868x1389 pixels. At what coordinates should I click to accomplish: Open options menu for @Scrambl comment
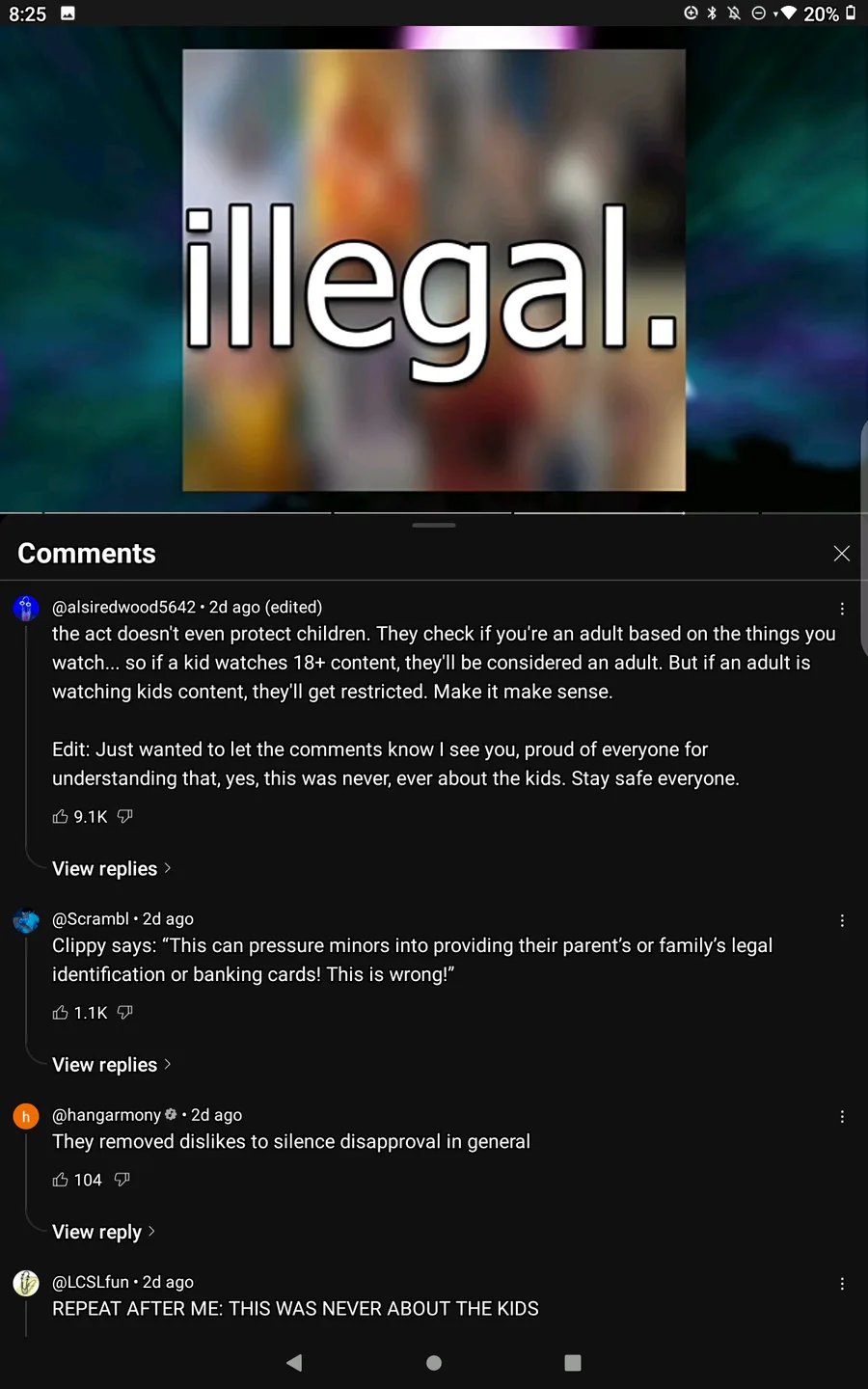tap(842, 920)
